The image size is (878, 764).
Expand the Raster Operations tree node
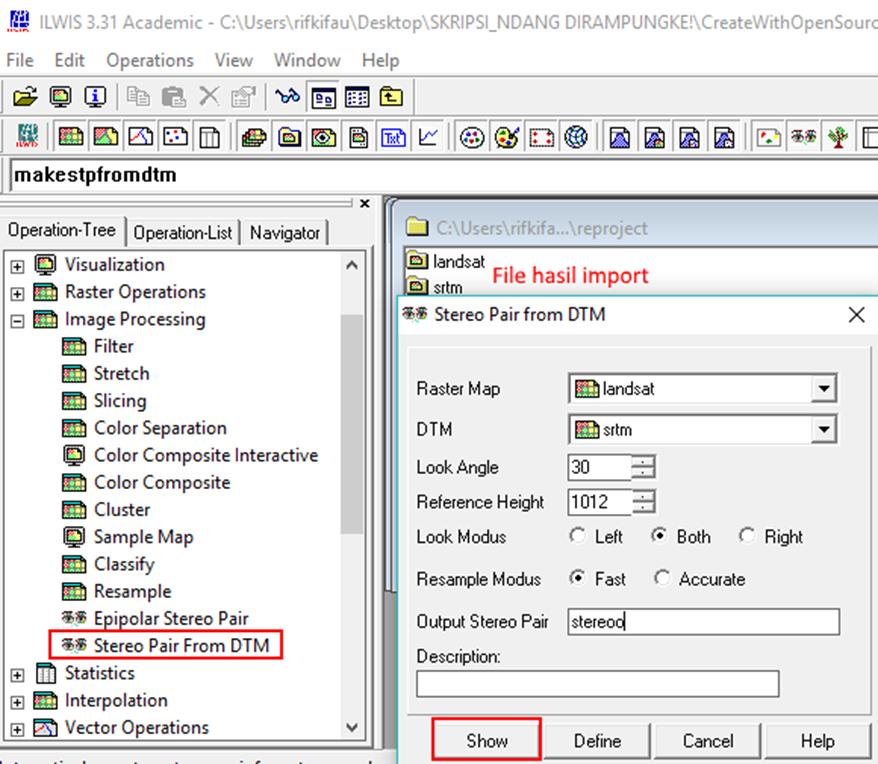(17, 294)
